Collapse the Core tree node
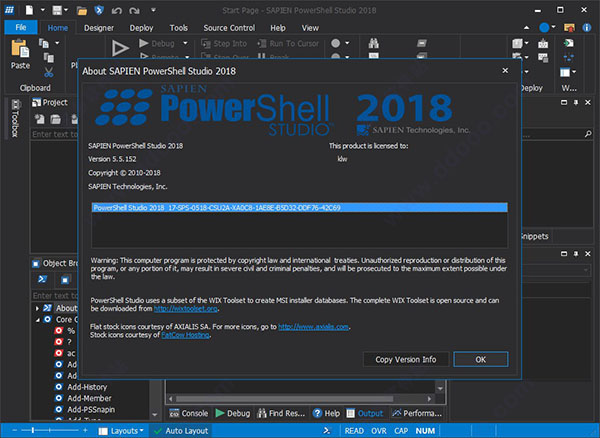This screenshot has height=438, width=600. [x=38, y=320]
